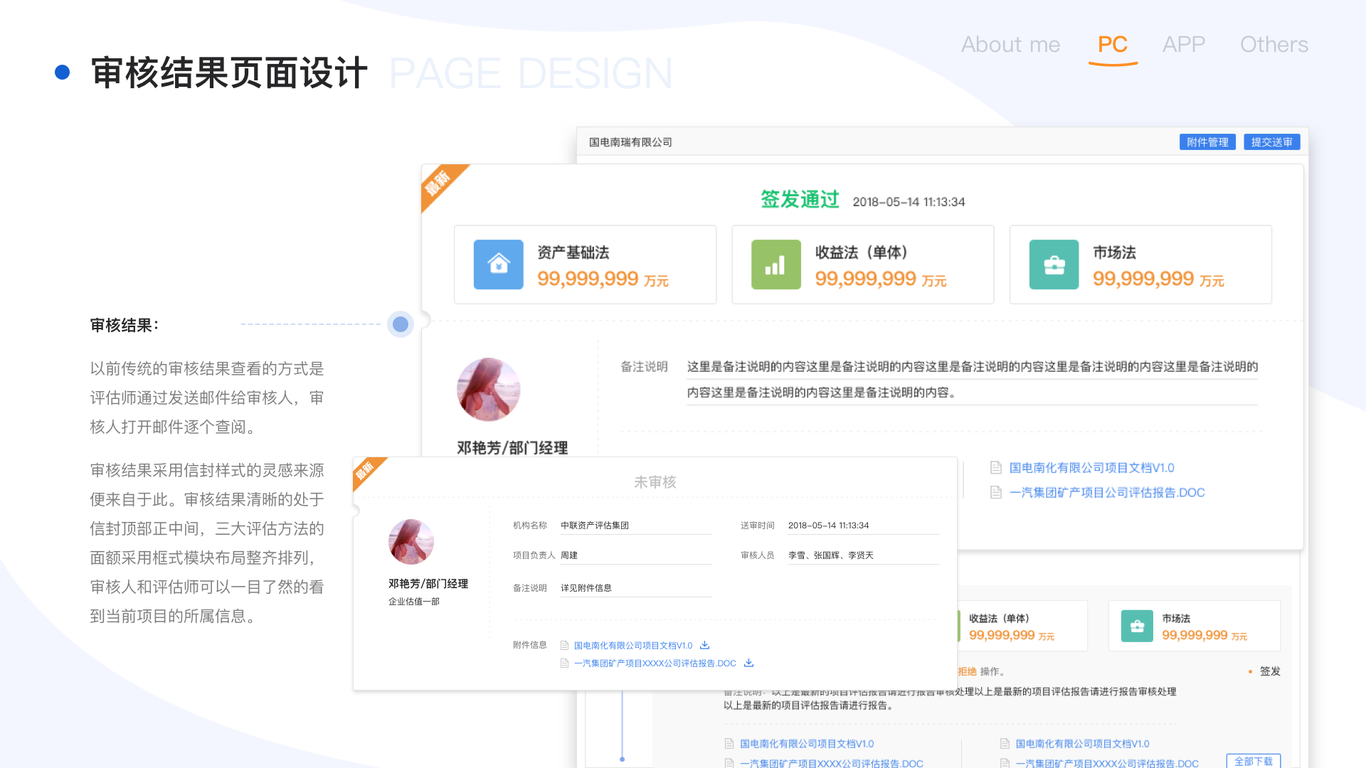1366x768 pixels.
Task: Click the 机构名称 field 中联资产评估集团
Action: click(635, 526)
